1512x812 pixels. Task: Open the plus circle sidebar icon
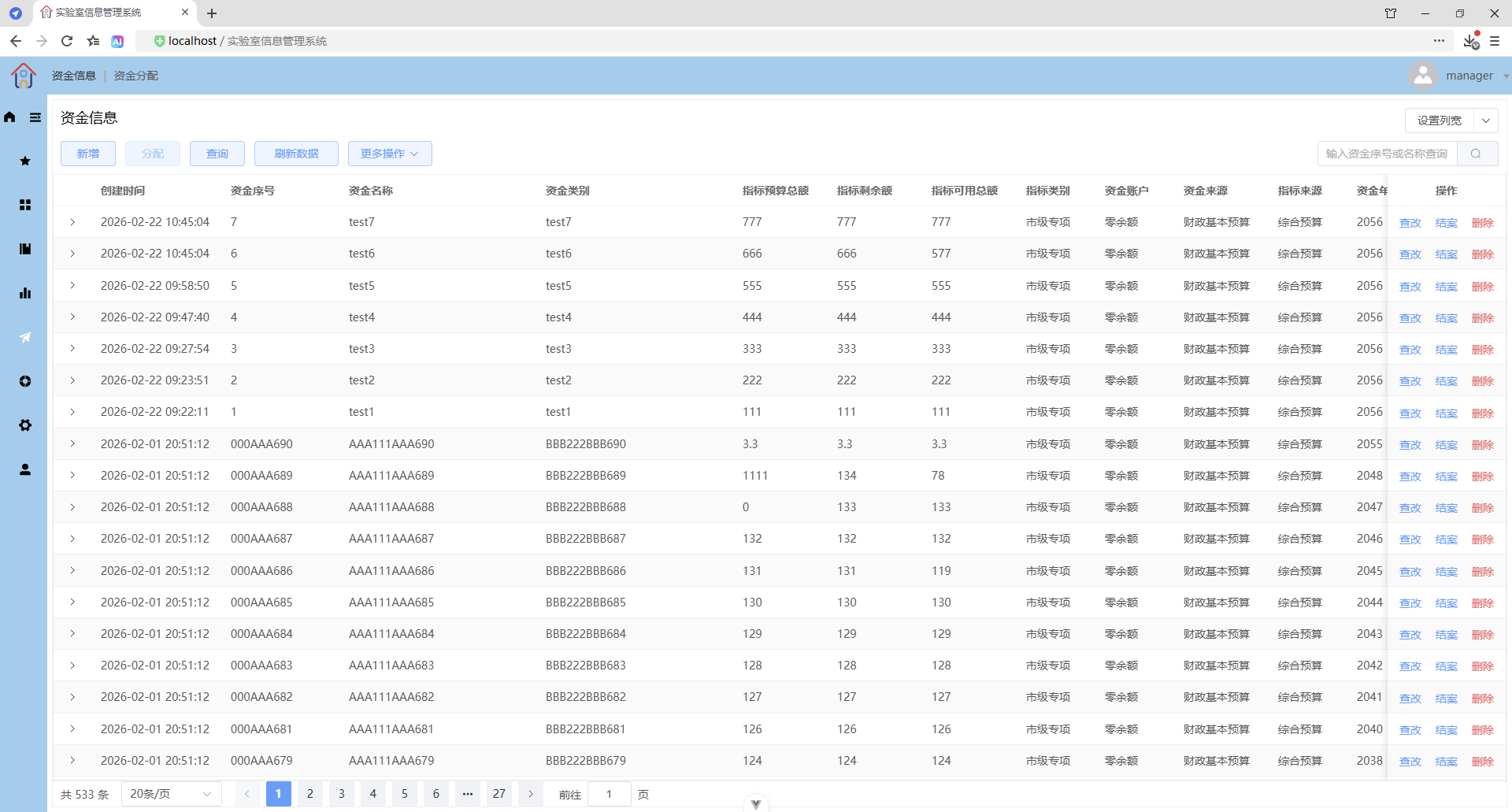click(25, 381)
